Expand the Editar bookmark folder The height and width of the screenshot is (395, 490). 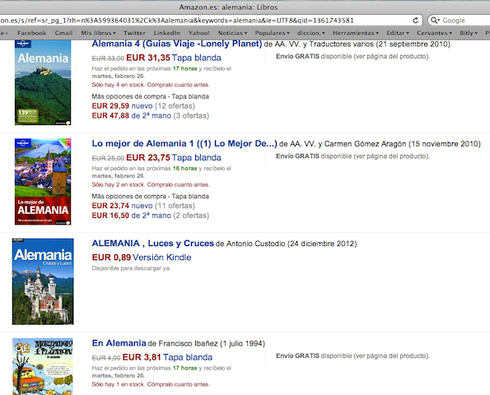click(x=397, y=33)
